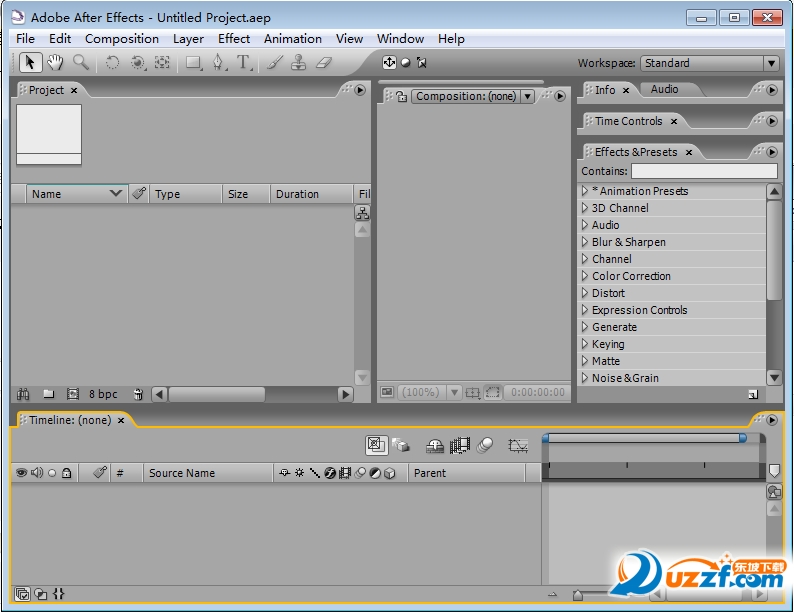Select the Clone Stamp tool
Image resolution: width=794 pixels, height=612 pixels.
tap(299, 63)
